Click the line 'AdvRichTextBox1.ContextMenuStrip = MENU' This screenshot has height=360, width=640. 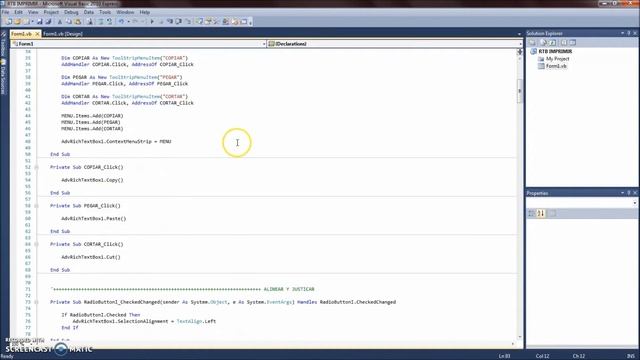(x=116, y=142)
